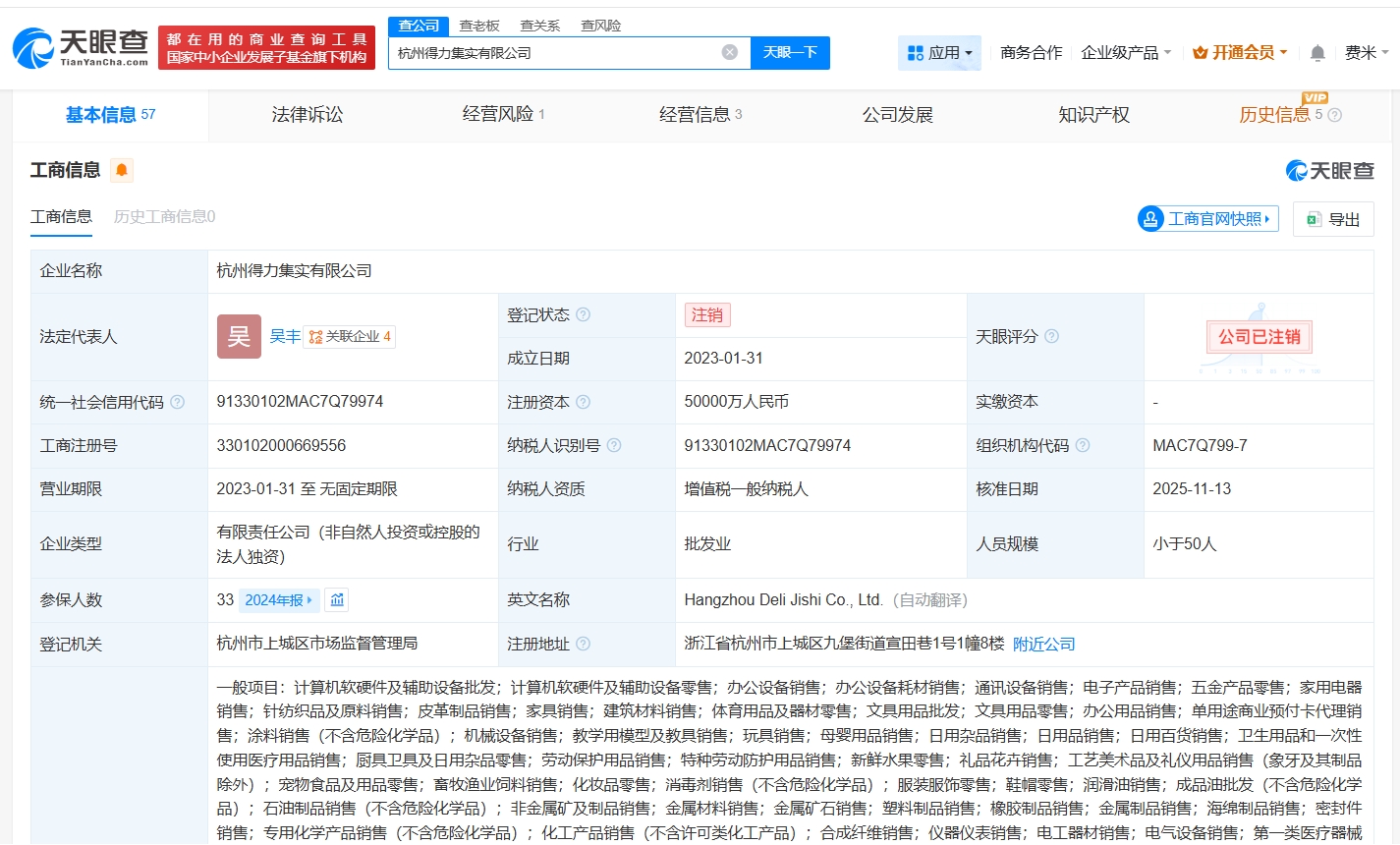
Task: Switch to the 法律诉讼 tab
Action: coord(307,115)
